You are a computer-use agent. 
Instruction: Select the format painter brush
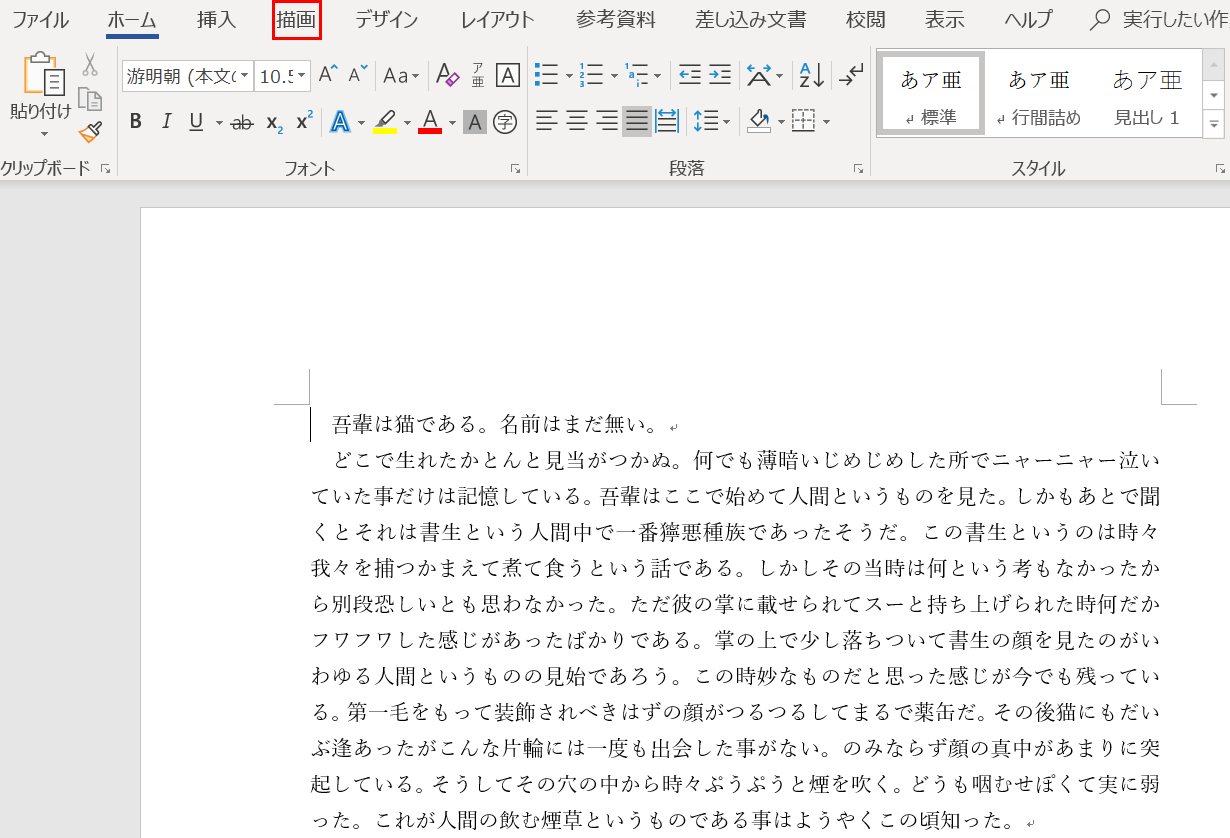coord(90,131)
